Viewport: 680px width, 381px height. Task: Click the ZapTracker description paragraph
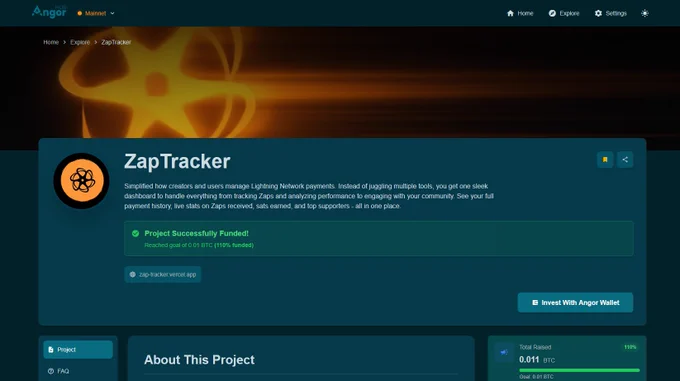click(x=309, y=196)
